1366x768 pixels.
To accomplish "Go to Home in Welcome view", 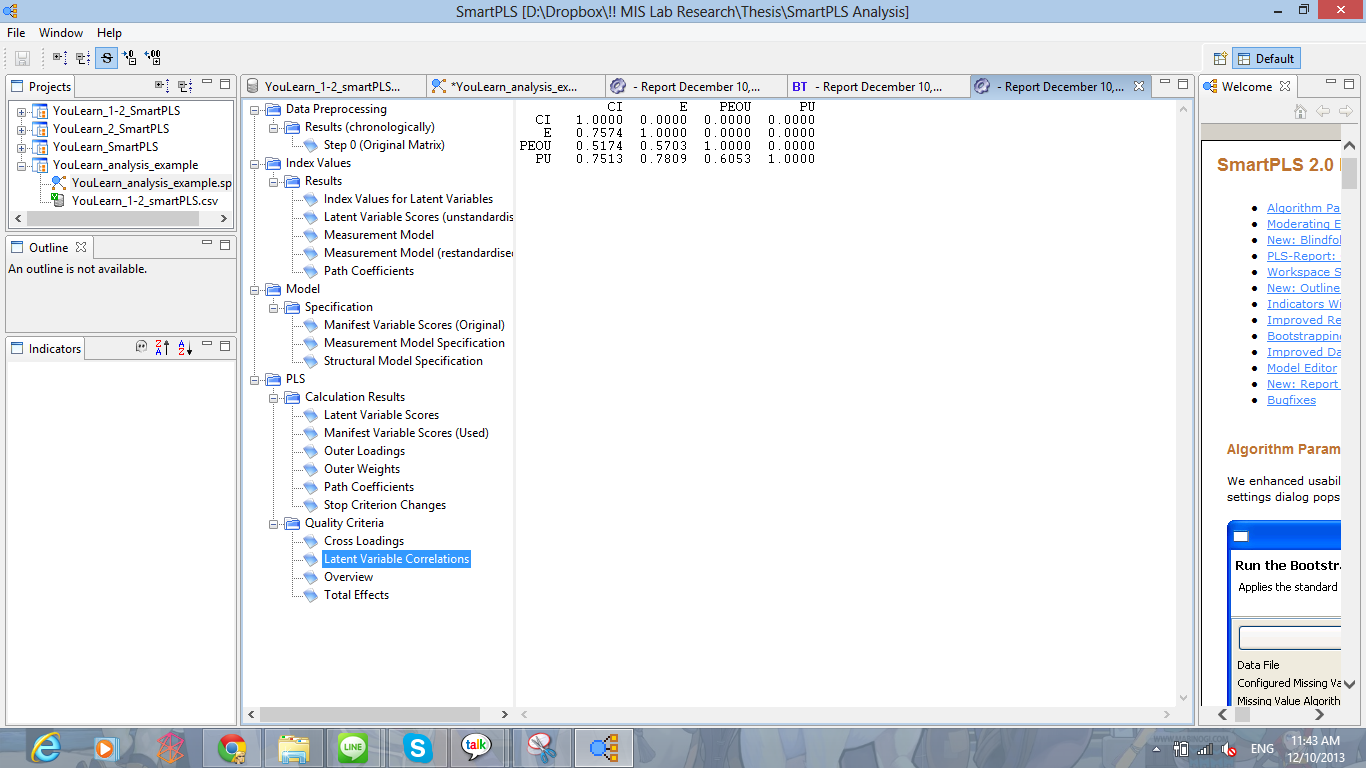I will (1301, 111).
